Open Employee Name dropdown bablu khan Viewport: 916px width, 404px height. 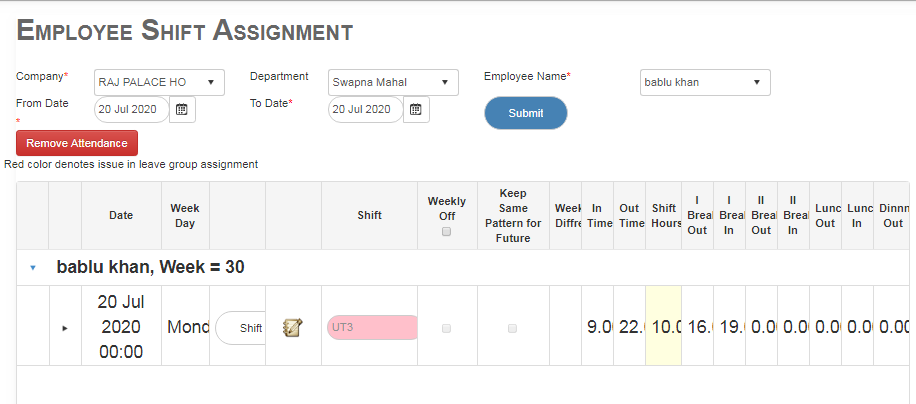[x=704, y=82]
